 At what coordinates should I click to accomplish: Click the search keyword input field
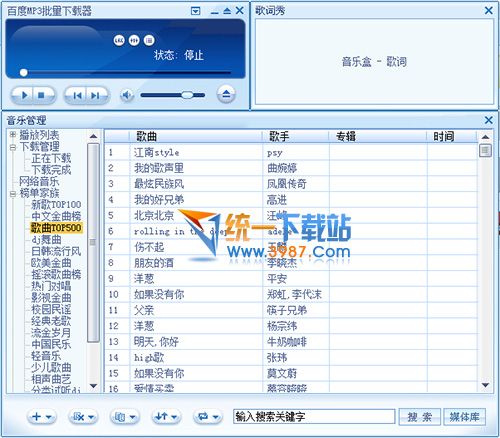[314, 417]
